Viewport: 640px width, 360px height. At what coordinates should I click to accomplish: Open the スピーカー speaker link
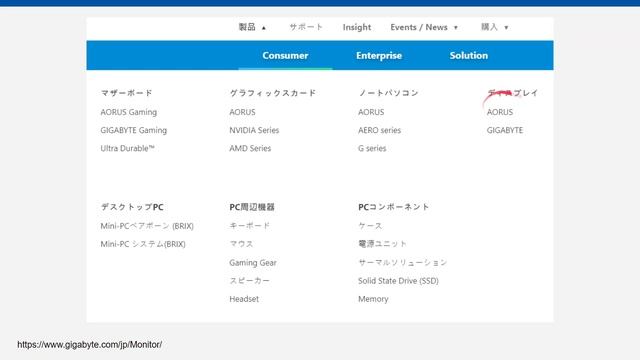coord(249,281)
